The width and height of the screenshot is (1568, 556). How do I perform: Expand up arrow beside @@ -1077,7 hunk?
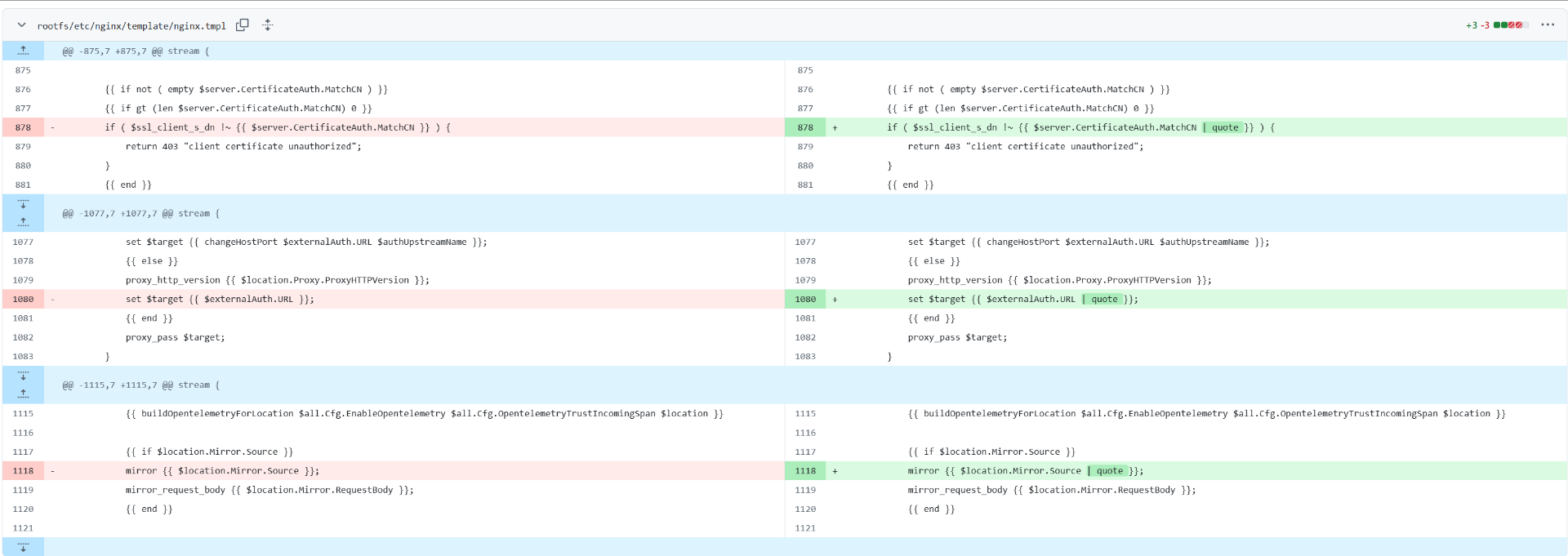click(23, 222)
